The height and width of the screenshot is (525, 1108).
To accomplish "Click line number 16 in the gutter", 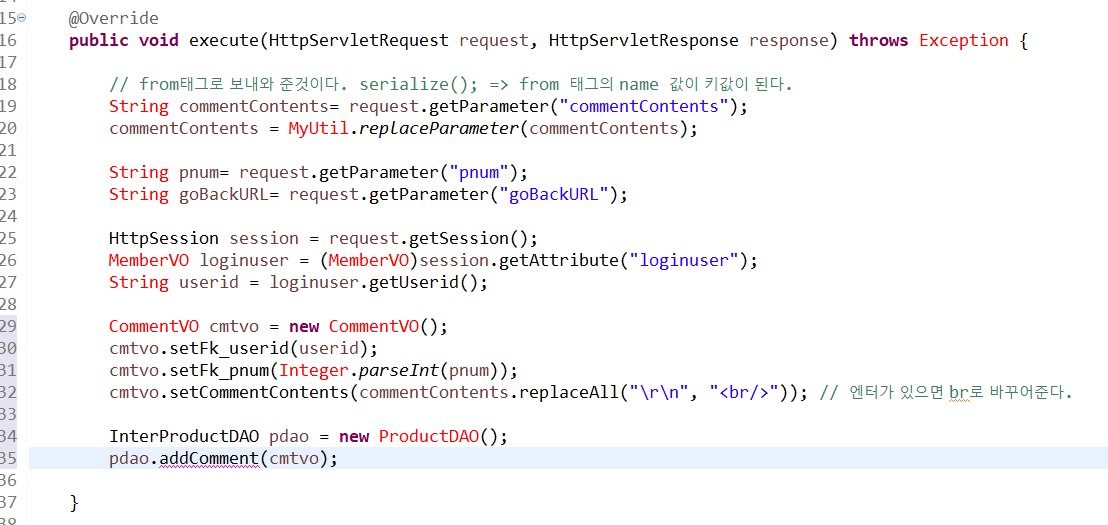I will coord(7,40).
